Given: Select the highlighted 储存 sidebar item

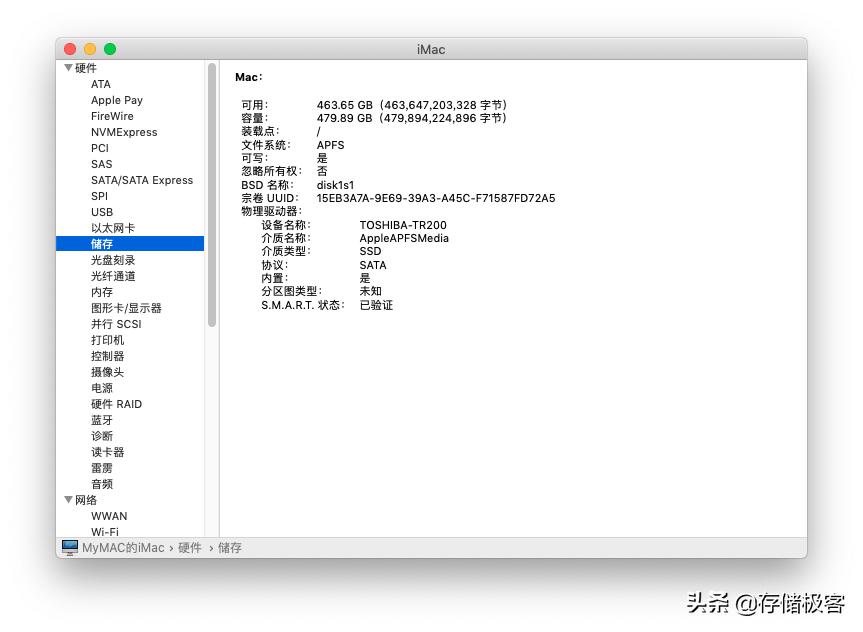Looking at the screenshot, I should click(x=102, y=244).
